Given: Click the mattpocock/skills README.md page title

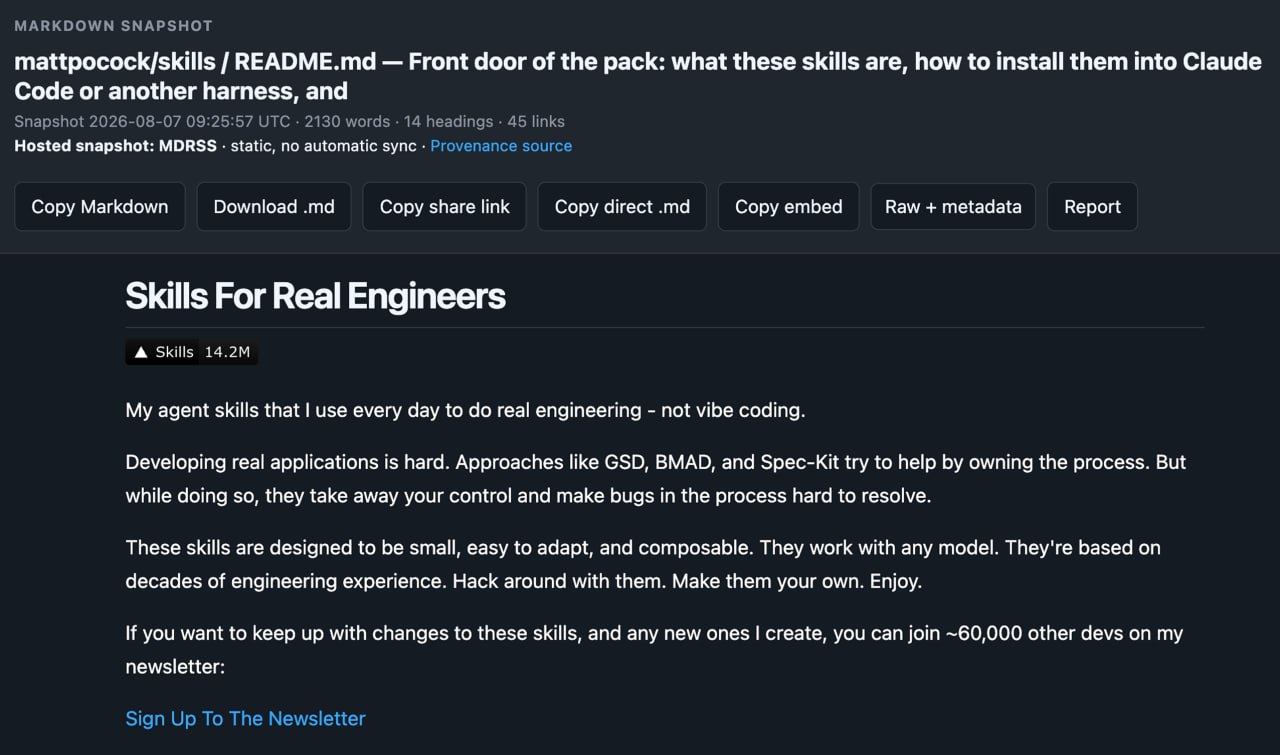Looking at the screenshot, I should (x=638, y=76).
